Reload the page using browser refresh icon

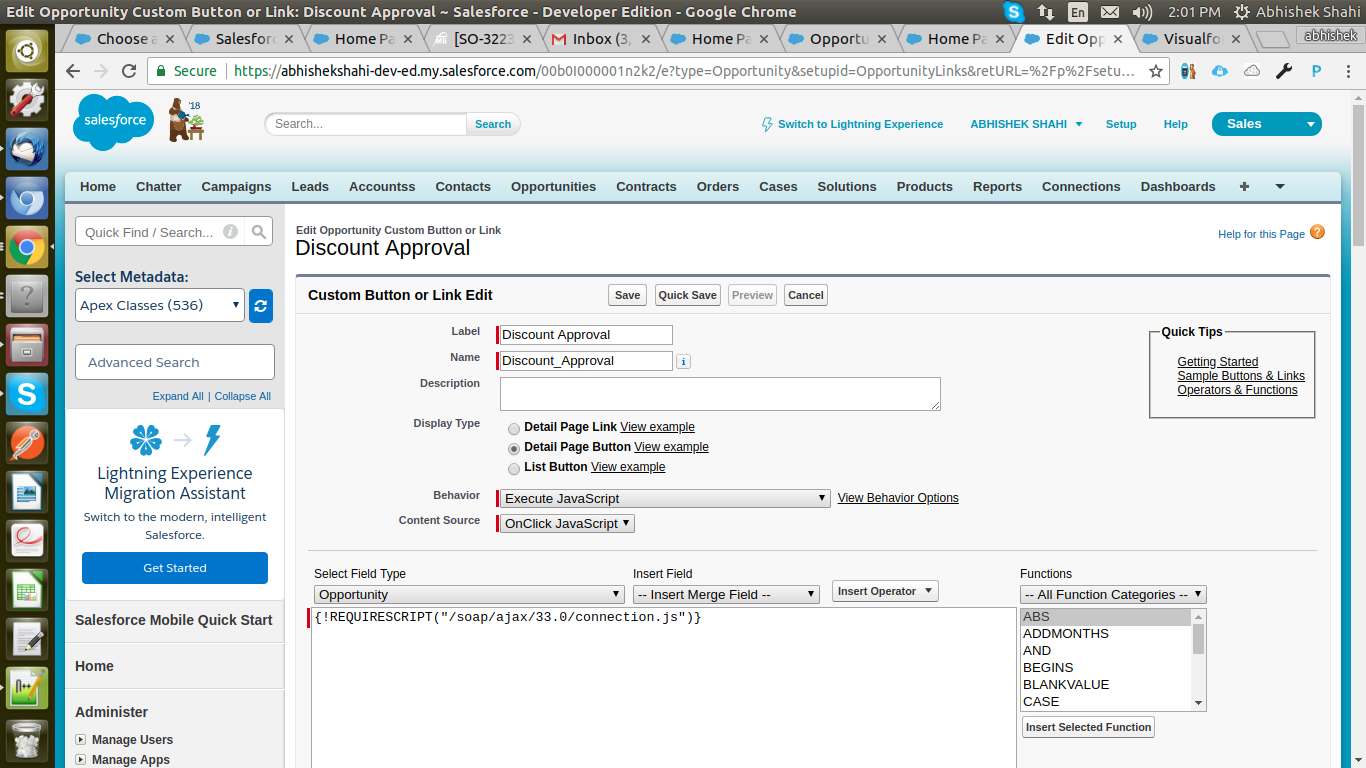pos(129,71)
